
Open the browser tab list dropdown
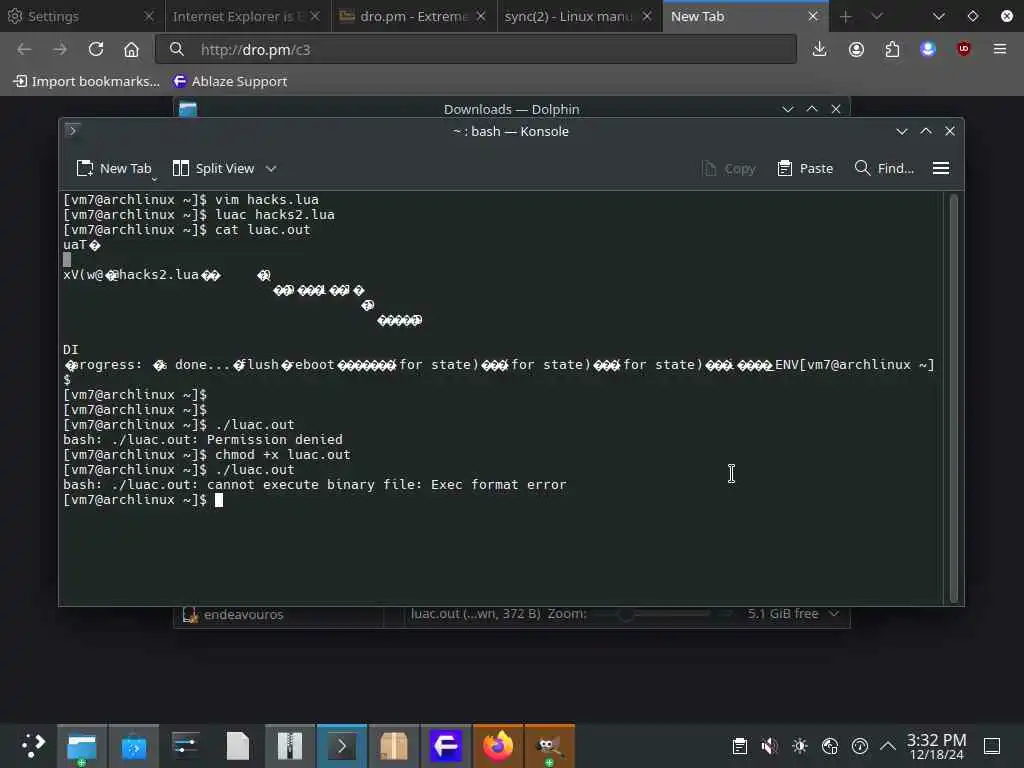pos(877,16)
